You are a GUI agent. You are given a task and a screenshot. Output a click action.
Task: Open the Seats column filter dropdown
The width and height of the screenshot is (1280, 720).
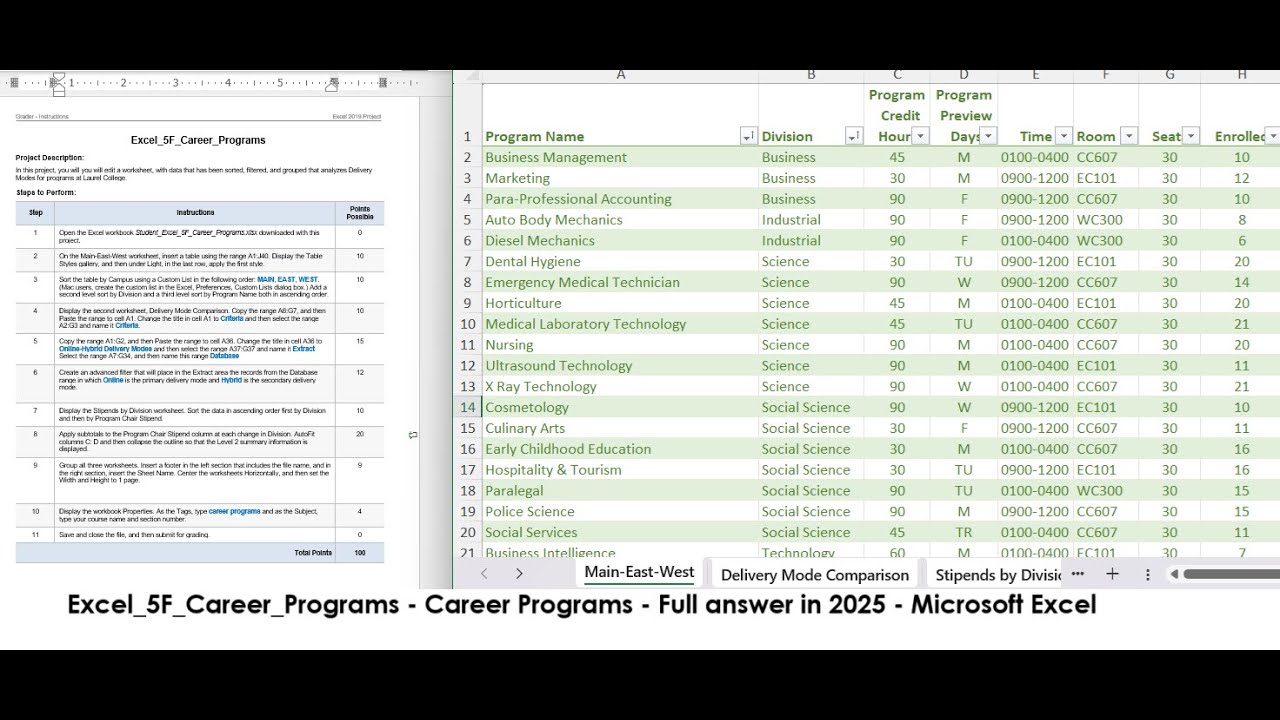(1191, 136)
